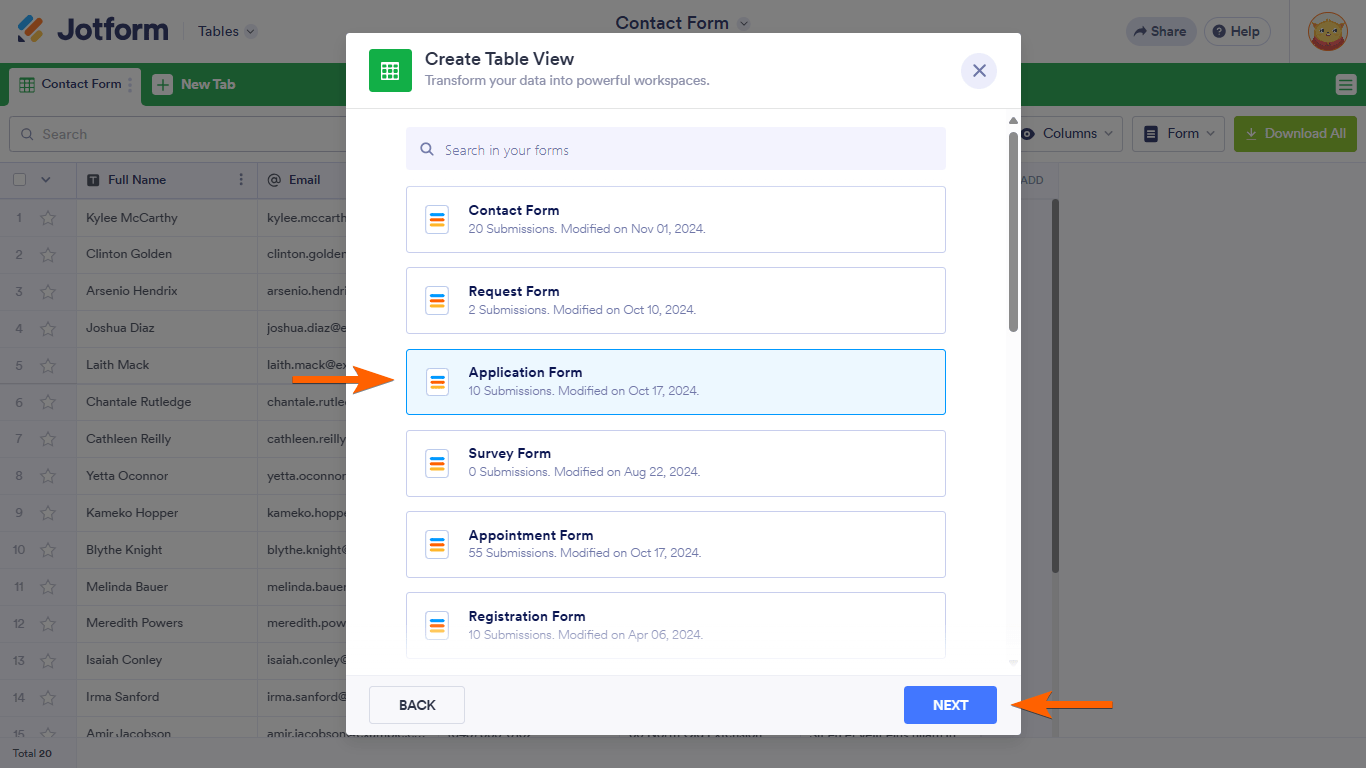The image size is (1366, 768).
Task: Add a New Tab
Action: [195, 85]
